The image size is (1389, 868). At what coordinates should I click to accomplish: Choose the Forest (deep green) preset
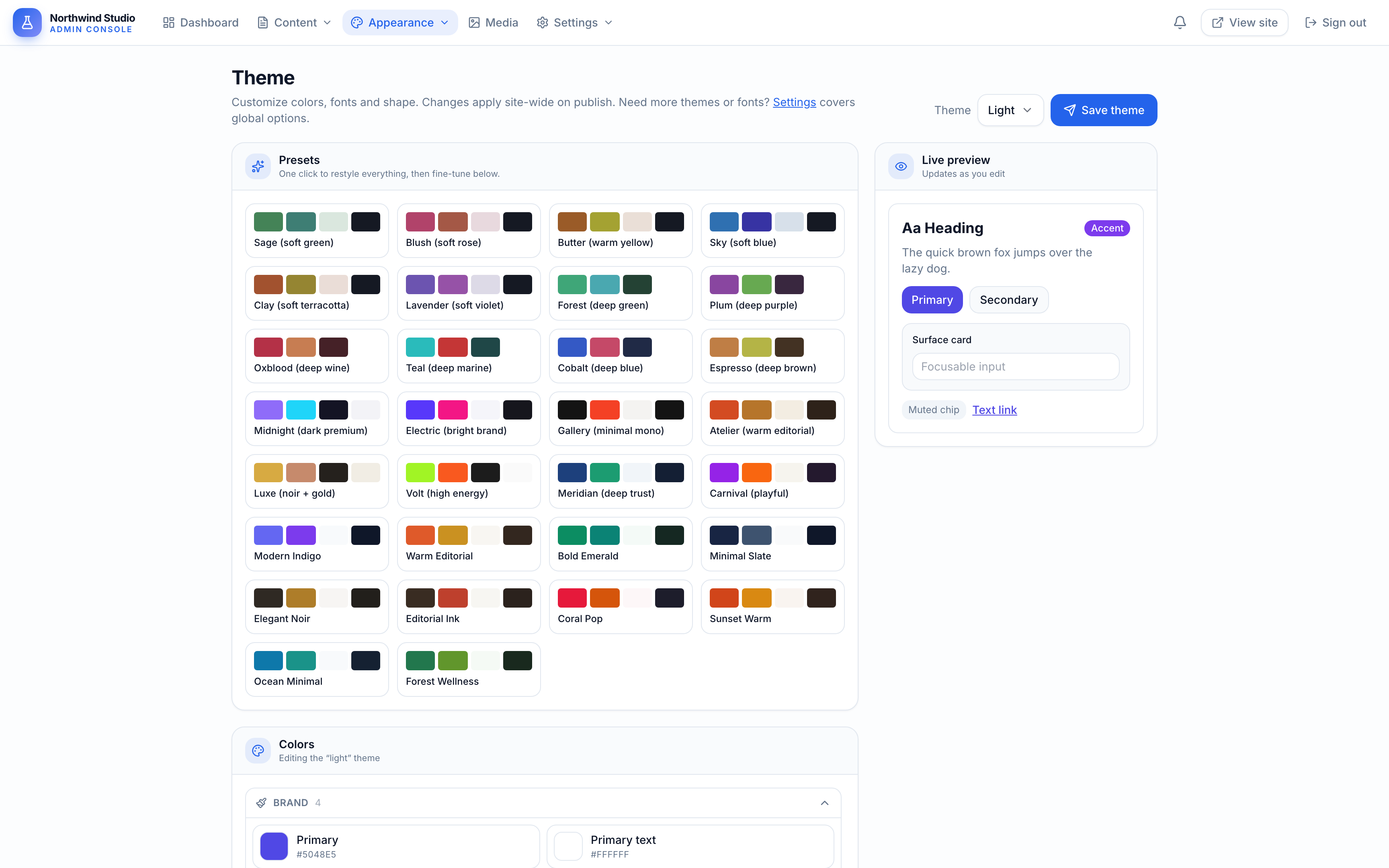pyautogui.click(x=621, y=293)
